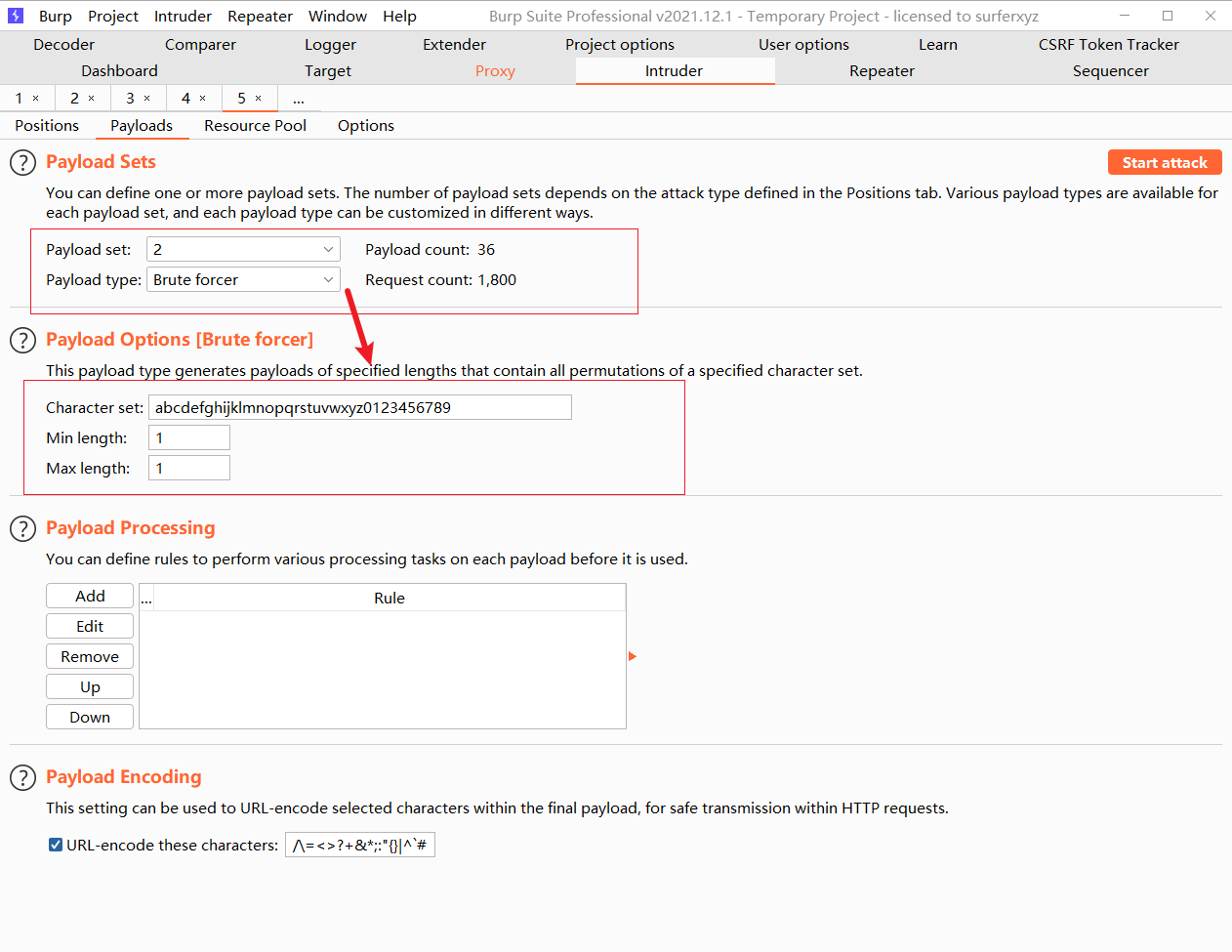This screenshot has height=952, width=1232.
Task: Switch to the Dashboard tab
Action: (x=119, y=71)
